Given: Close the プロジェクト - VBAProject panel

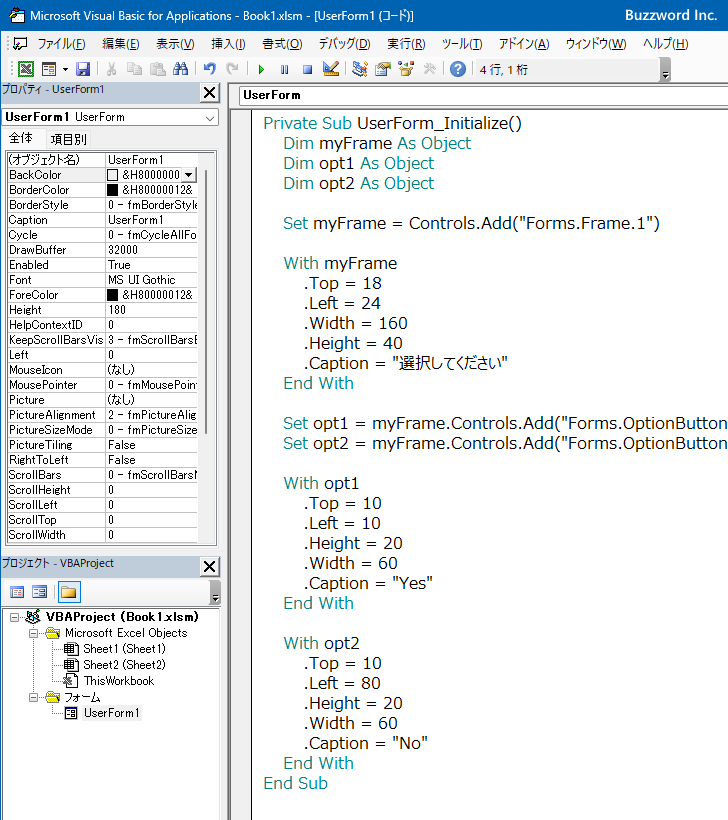Looking at the screenshot, I should click(x=209, y=566).
